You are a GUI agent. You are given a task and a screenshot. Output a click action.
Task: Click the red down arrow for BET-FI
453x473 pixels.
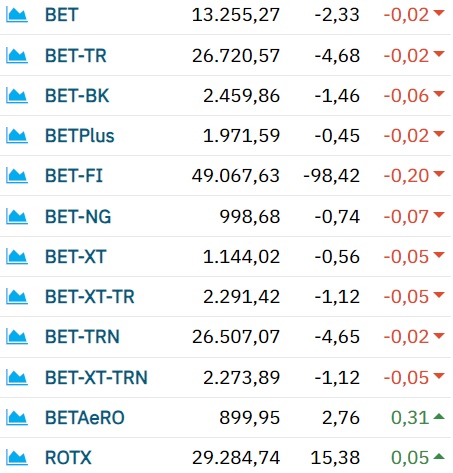[x=439, y=174]
